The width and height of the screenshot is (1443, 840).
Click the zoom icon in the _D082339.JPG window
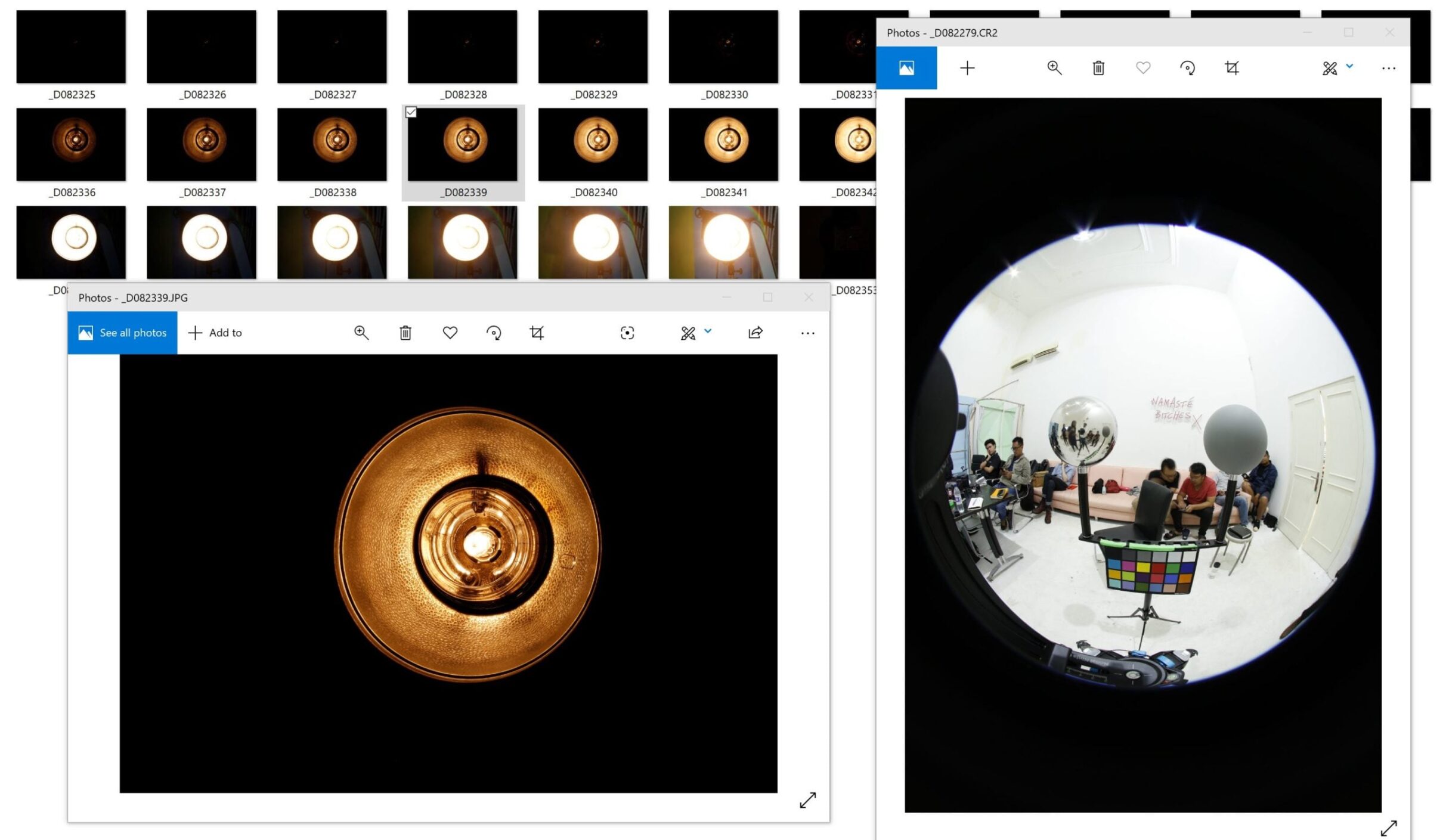coord(361,333)
